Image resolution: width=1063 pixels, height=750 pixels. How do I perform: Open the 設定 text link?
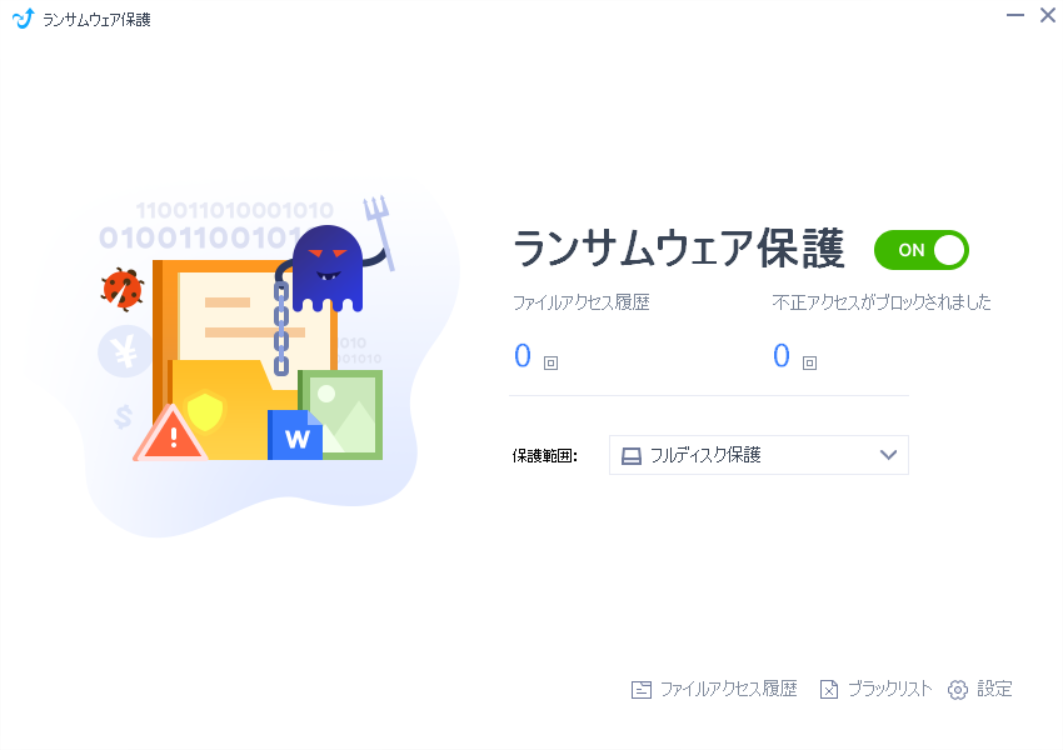tap(994, 690)
